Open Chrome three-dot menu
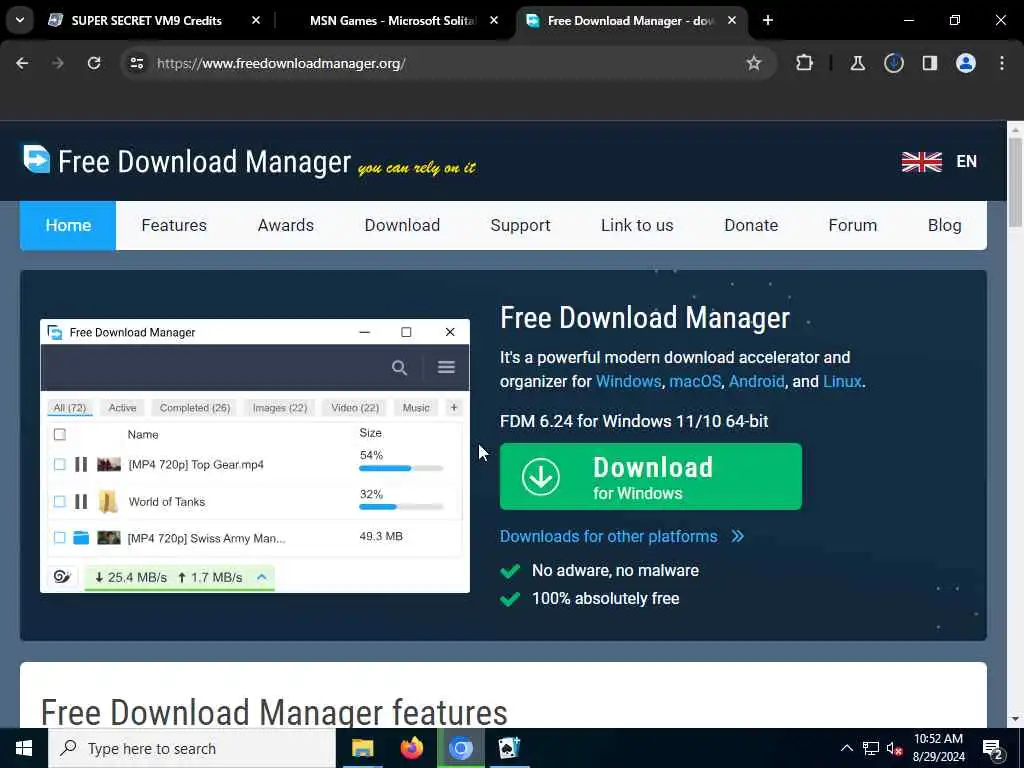The height and width of the screenshot is (768, 1024). pyautogui.click(x=1001, y=63)
